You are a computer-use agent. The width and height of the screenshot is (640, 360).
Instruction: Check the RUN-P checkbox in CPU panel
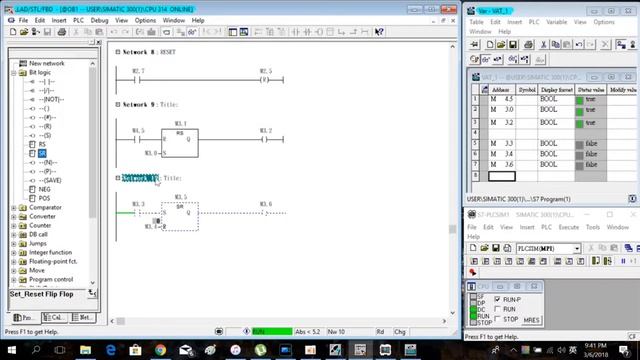(497, 299)
